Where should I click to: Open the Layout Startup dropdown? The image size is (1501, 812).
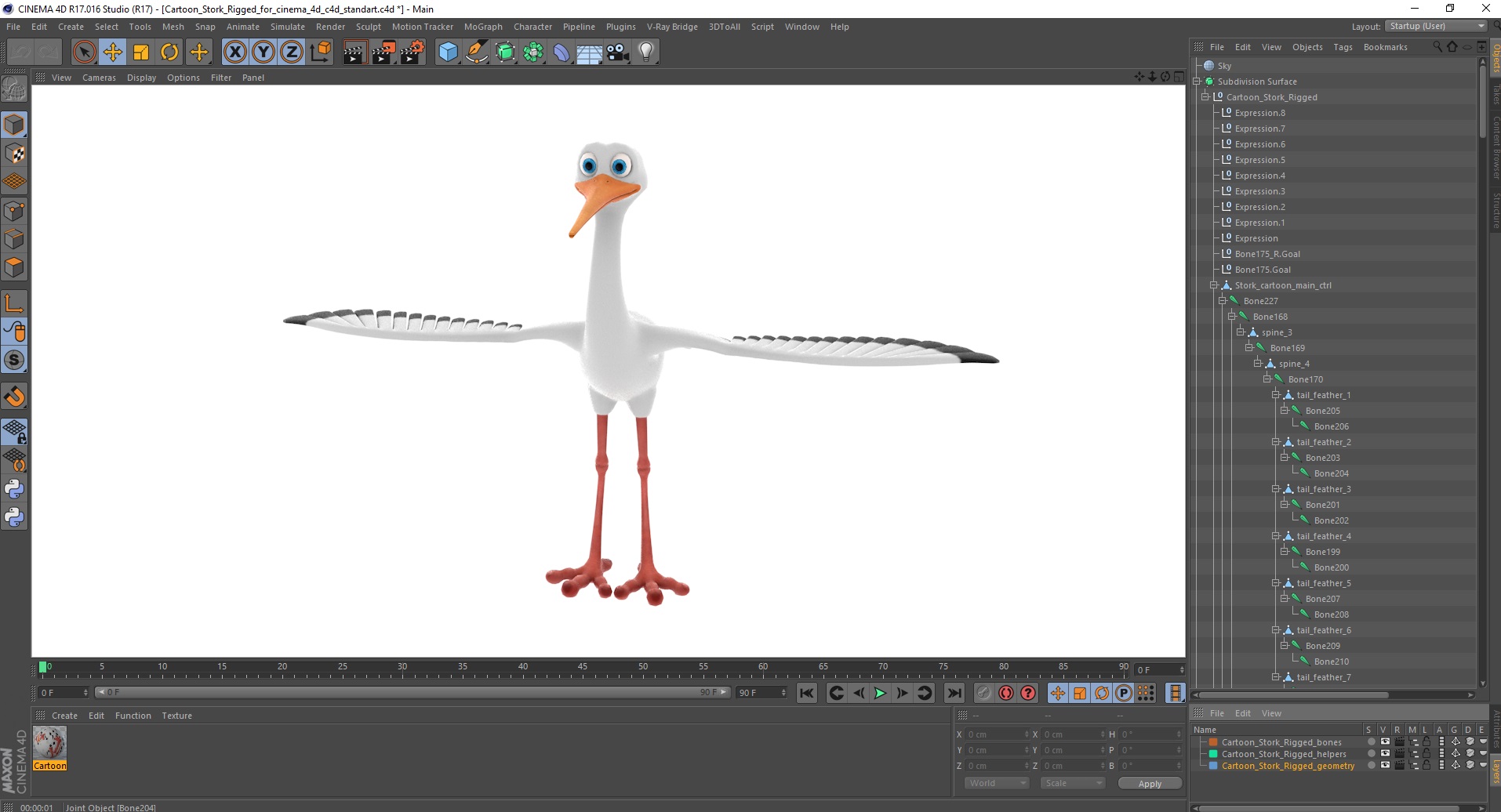[x=1436, y=26]
